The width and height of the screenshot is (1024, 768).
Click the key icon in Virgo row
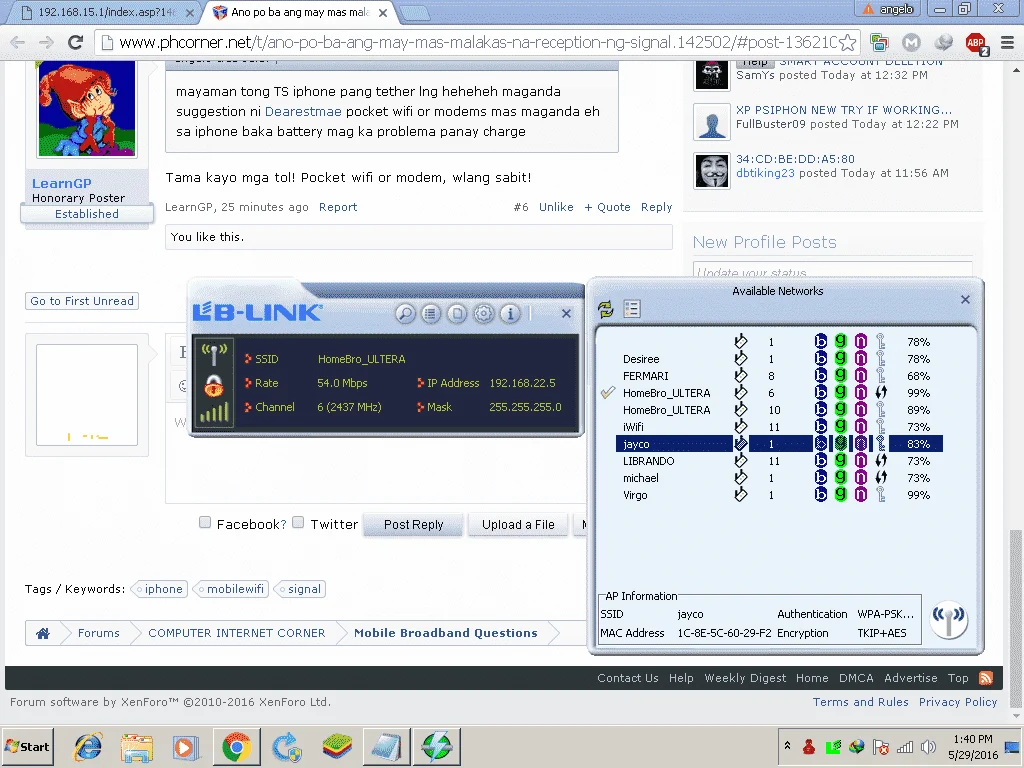[881, 495]
